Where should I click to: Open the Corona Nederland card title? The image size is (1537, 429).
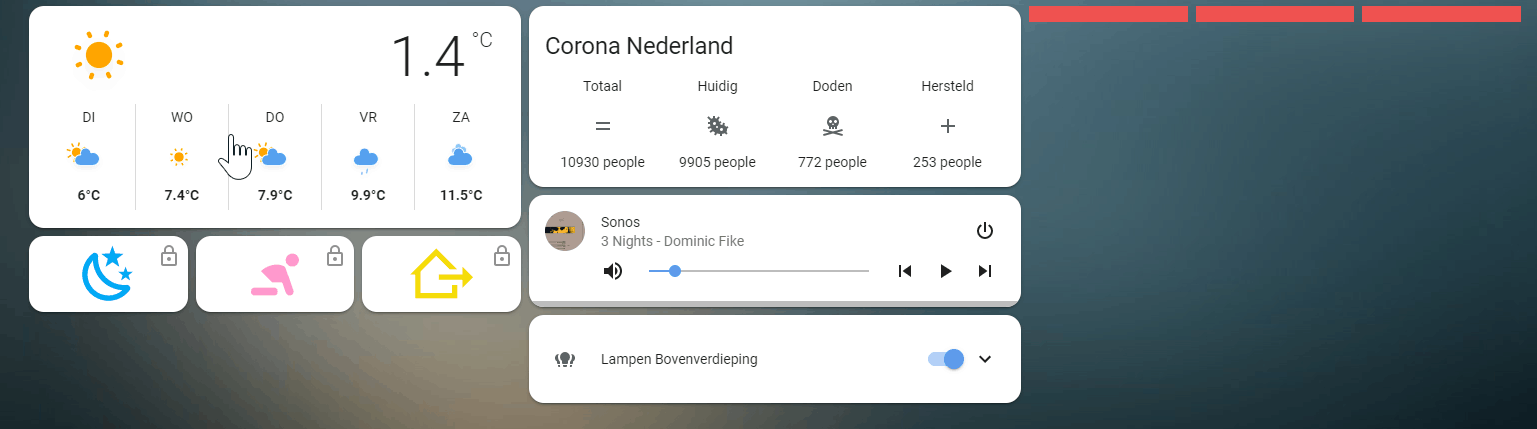point(639,46)
